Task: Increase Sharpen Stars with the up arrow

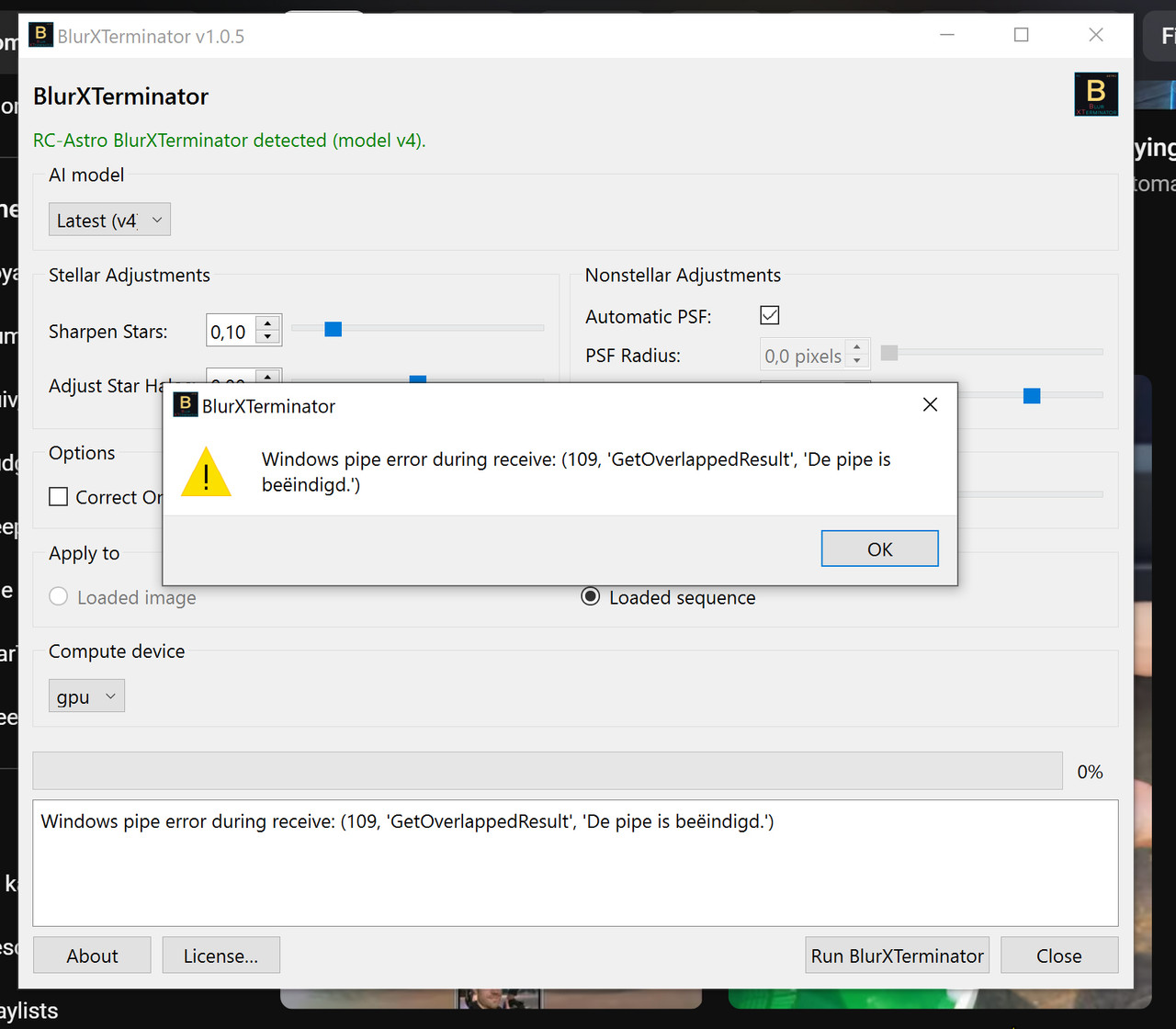Action: coord(268,323)
